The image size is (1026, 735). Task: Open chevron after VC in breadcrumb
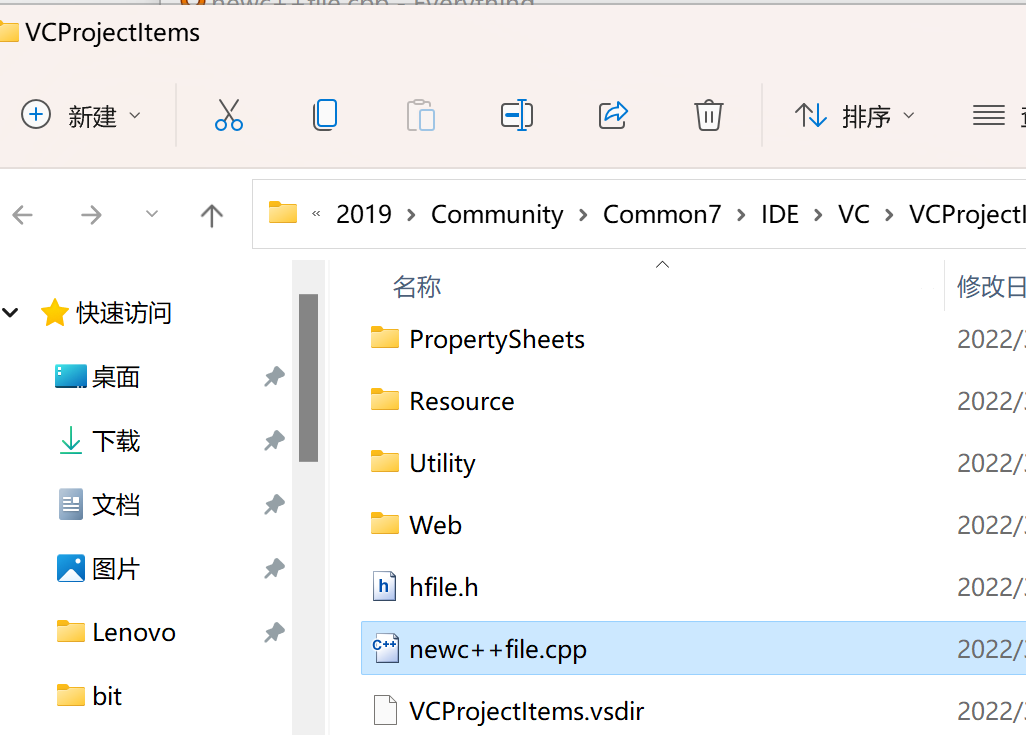pyautogui.click(x=889, y=215)
